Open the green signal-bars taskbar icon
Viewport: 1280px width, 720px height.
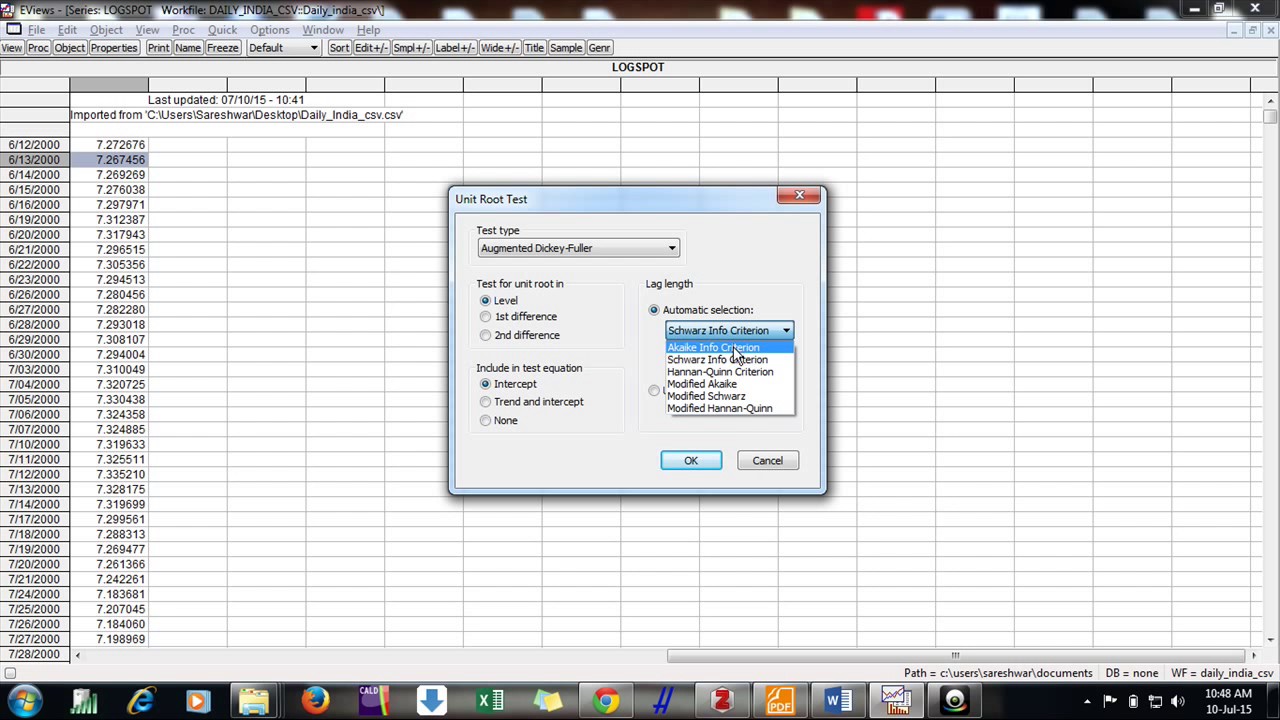click(x=83, y=701)
